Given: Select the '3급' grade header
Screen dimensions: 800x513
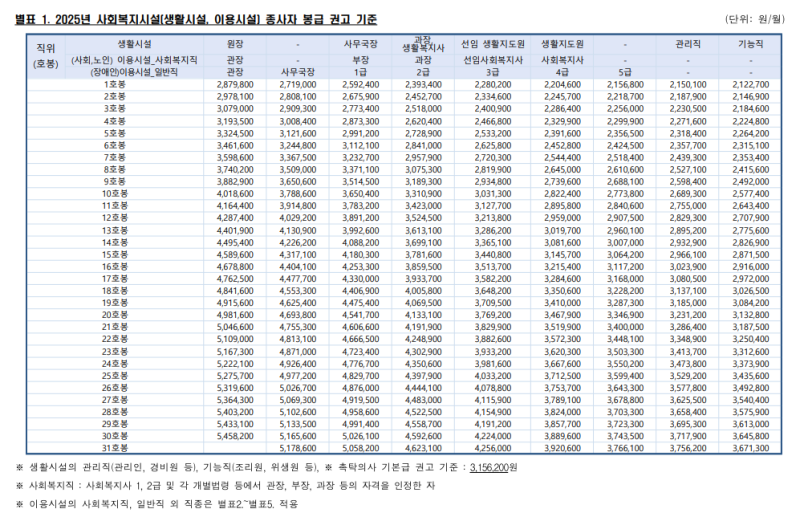Looking at the screenshot, I should [492, 72].
